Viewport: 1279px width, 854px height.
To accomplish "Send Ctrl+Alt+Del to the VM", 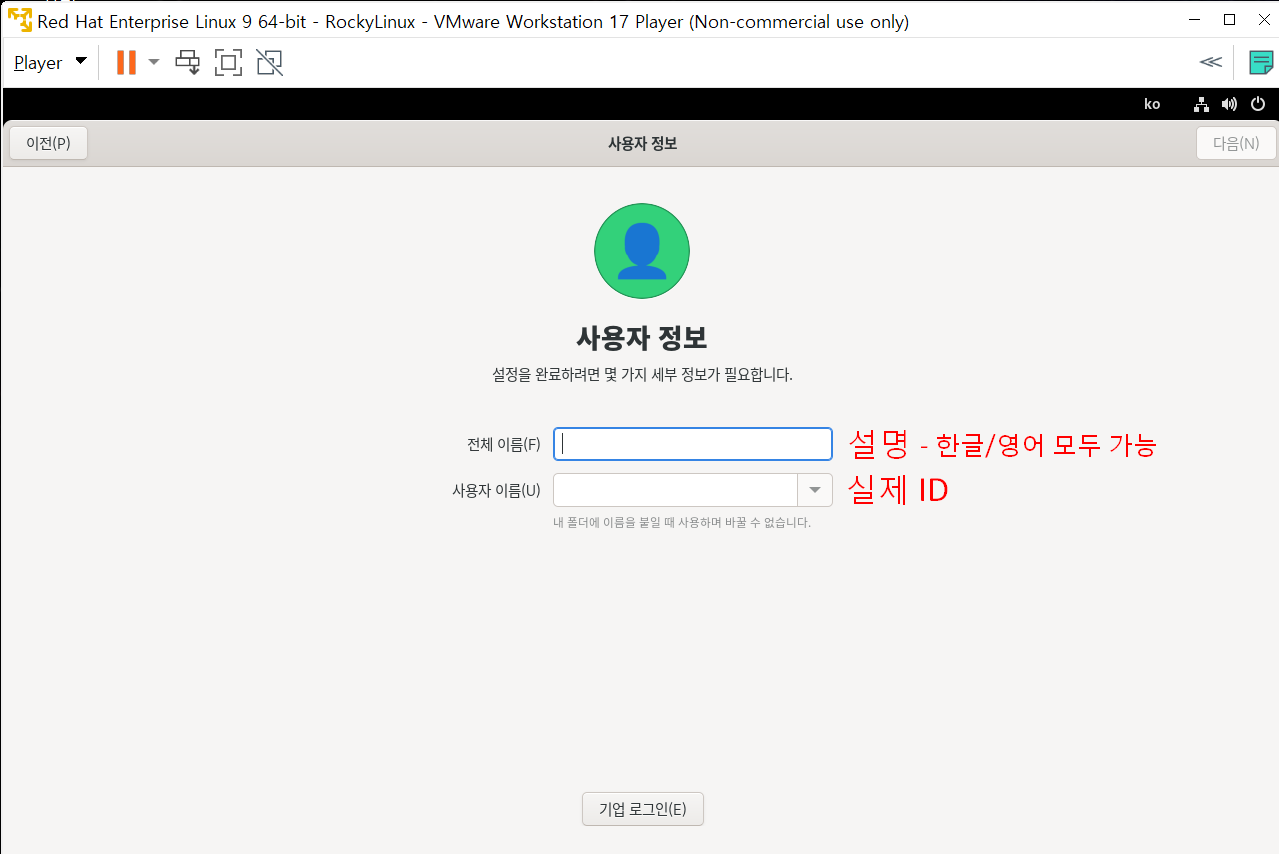I will coord(188,63).
